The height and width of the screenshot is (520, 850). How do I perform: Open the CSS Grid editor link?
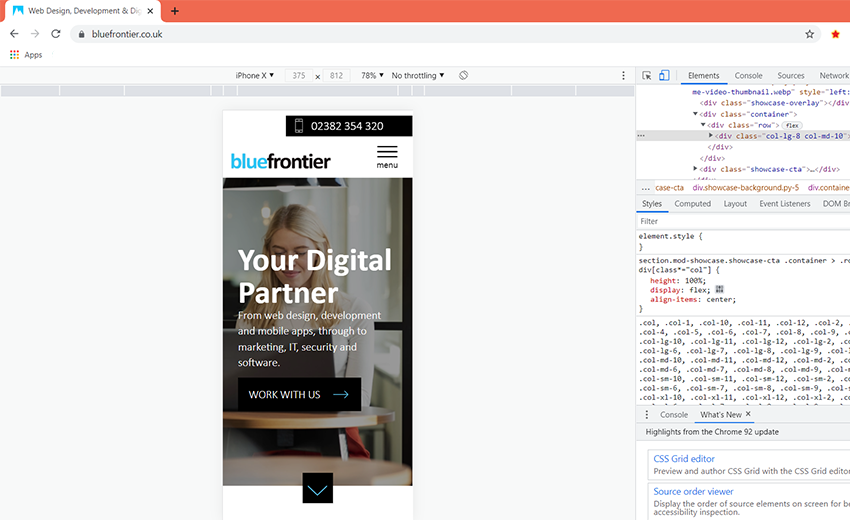pos(684,459)
